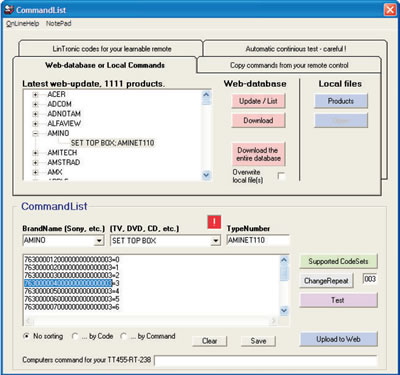This screenshot has width=400, height=375.
Task: Select SET TOP BOX; AMINET110 tree item
Action: tap(112, 143)
